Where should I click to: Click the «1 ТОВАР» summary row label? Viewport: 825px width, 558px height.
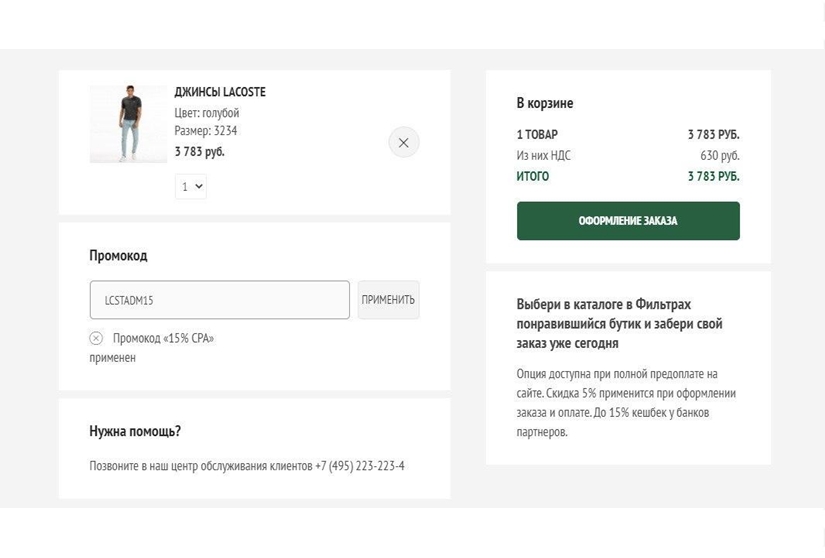click(537, 135)
